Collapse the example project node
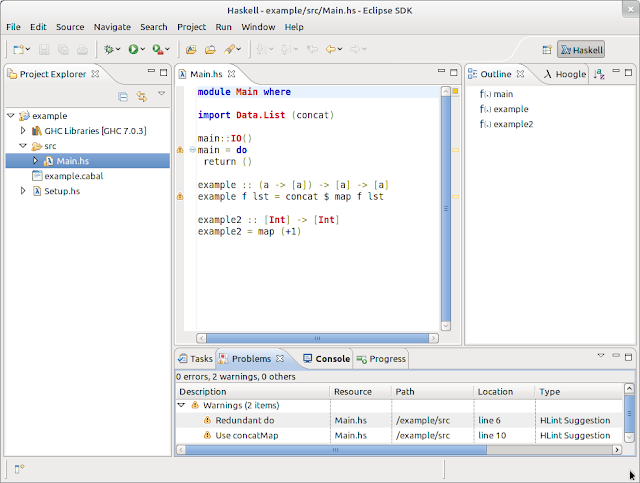Viewport: 640px width, 483px height. click(x=11, y=116)
